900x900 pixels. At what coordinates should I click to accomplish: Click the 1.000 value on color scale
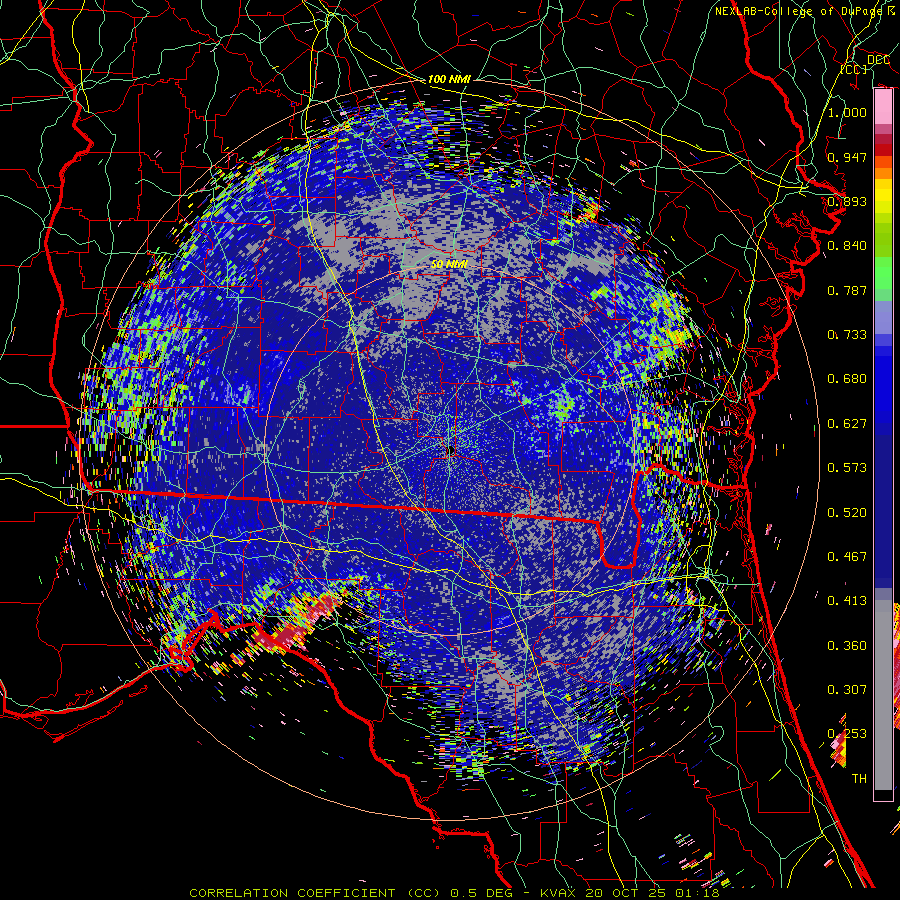tap(847, 112)
